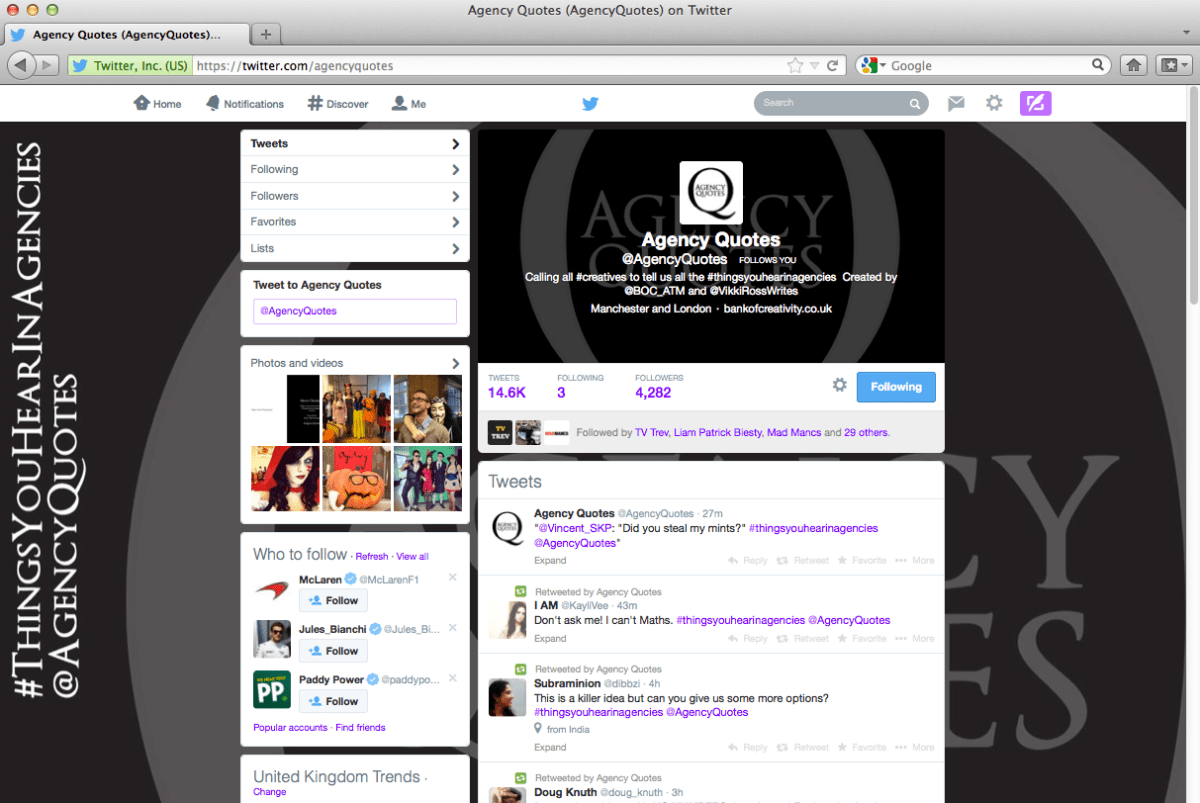Open user actions gear beside Following button
Screen dimensions: 1200x803
pos(840,386)
